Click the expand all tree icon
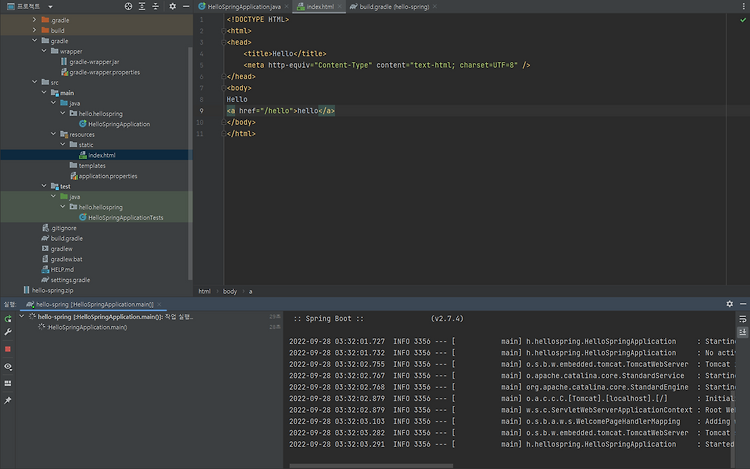The width and height of the screenshot is (750, 469). coord(142,6)
